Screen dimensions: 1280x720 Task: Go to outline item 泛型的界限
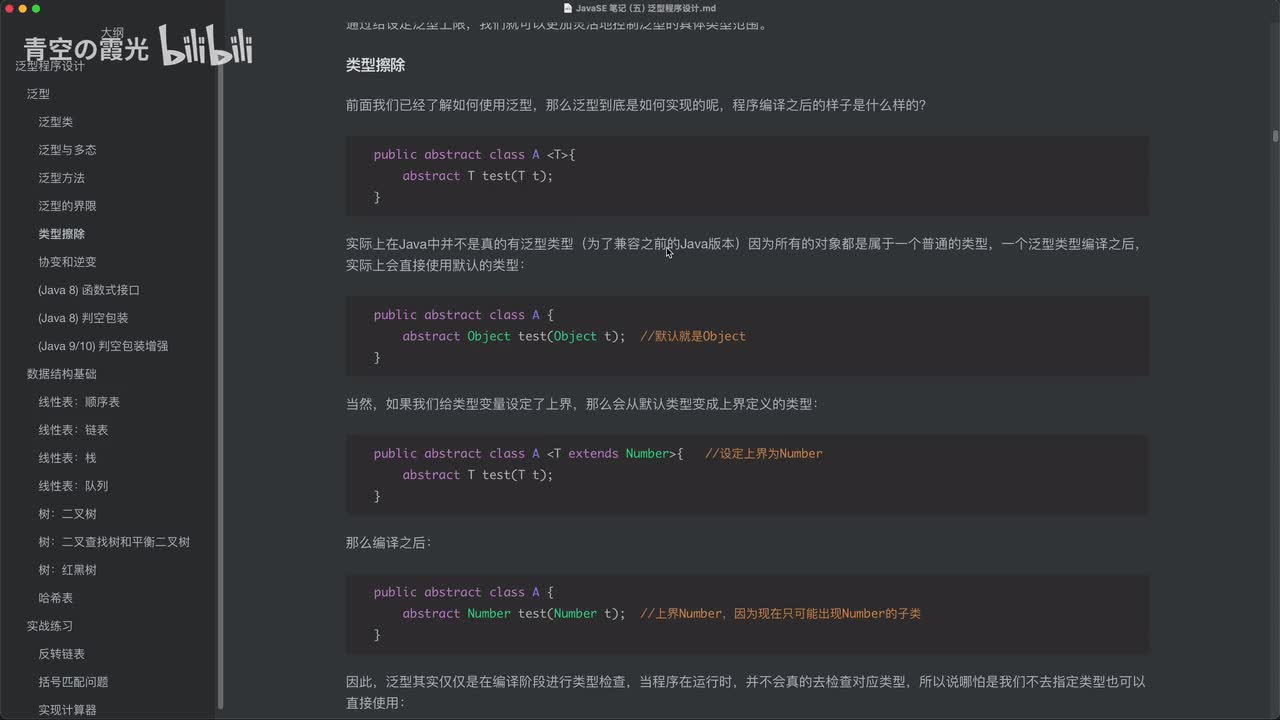67,206
